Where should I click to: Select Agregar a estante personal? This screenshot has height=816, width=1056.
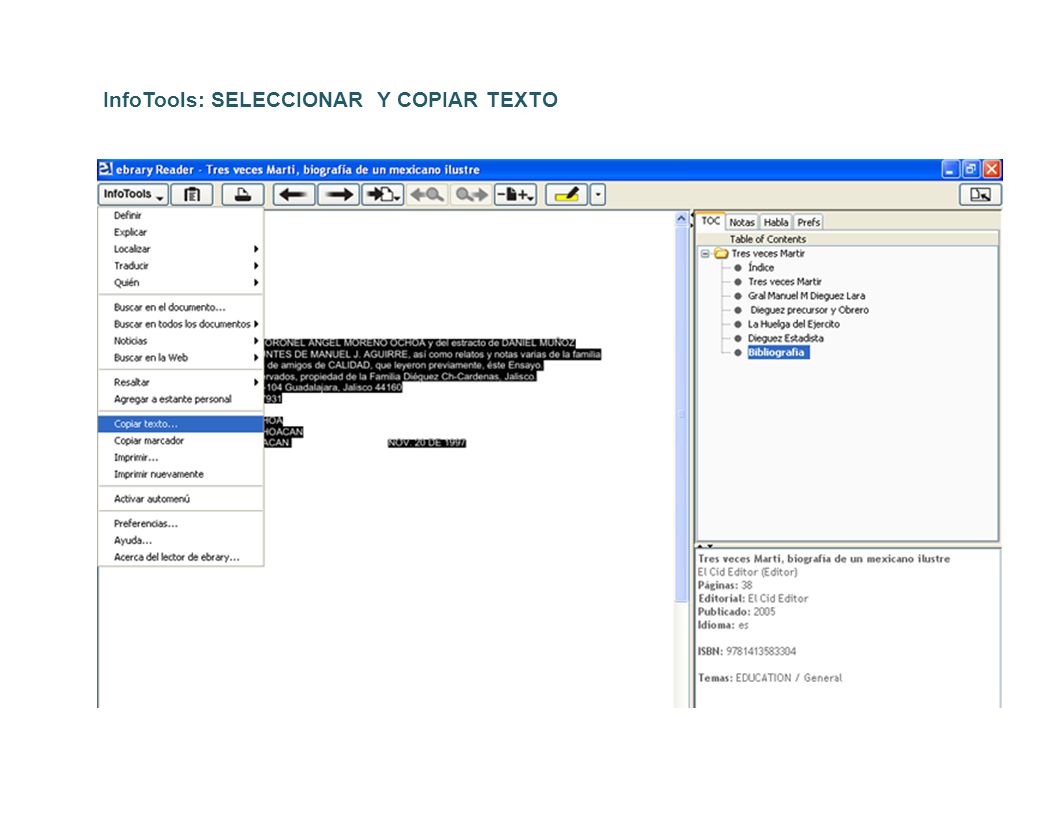pyautogui.click(x=180, y=399)
